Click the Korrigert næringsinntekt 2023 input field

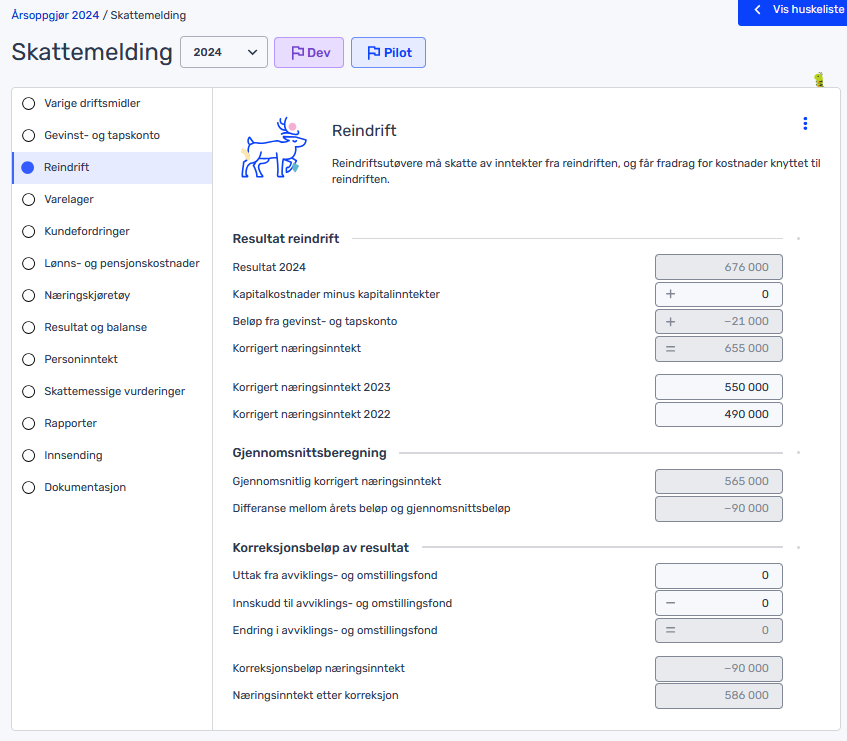coord(718,387)
